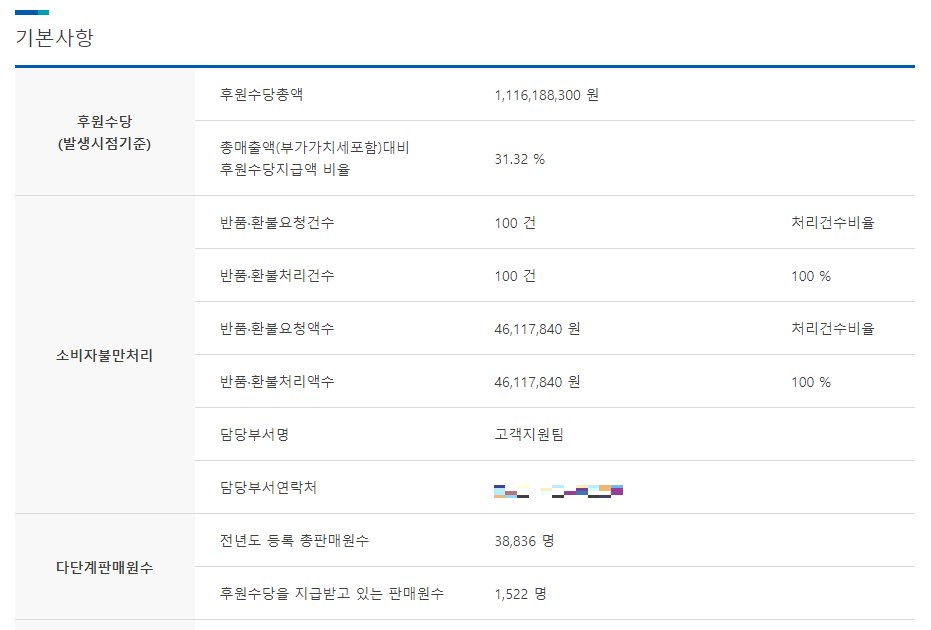
Task: Click the blurred 담당부서연락처 contact value
Action: [558, 491]
